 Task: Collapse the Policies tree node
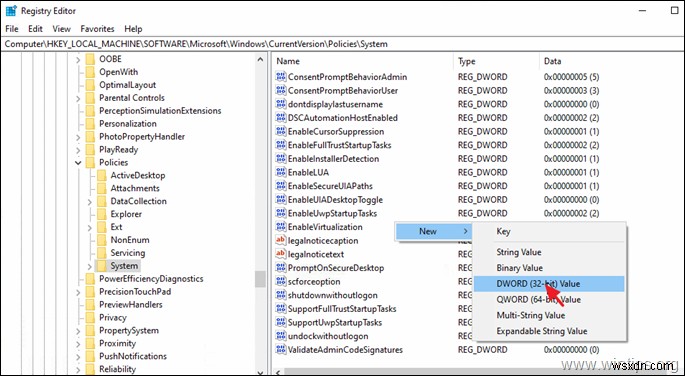78,162
